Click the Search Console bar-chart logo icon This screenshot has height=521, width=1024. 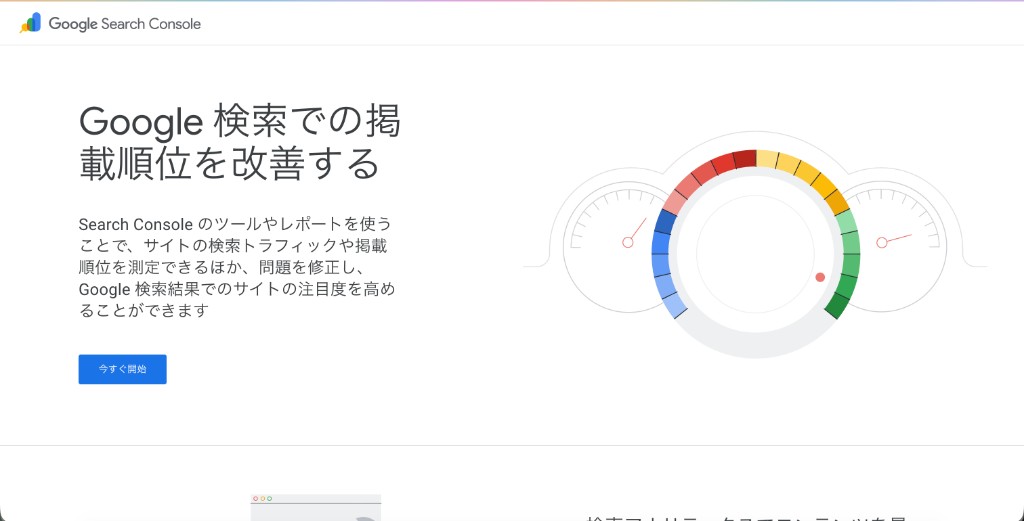(x=31, y=23)
